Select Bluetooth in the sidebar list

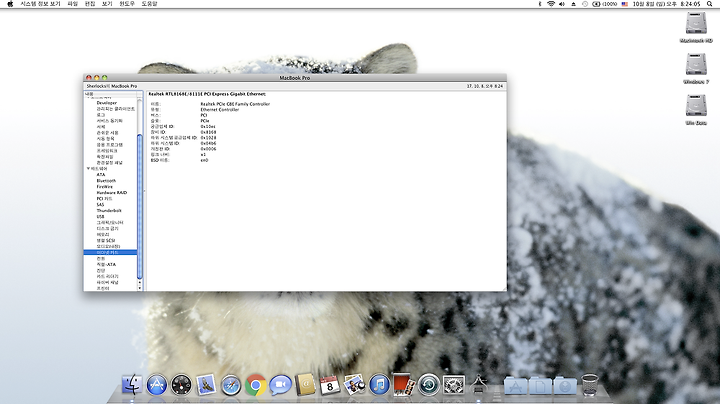click(x=106, y=180)
